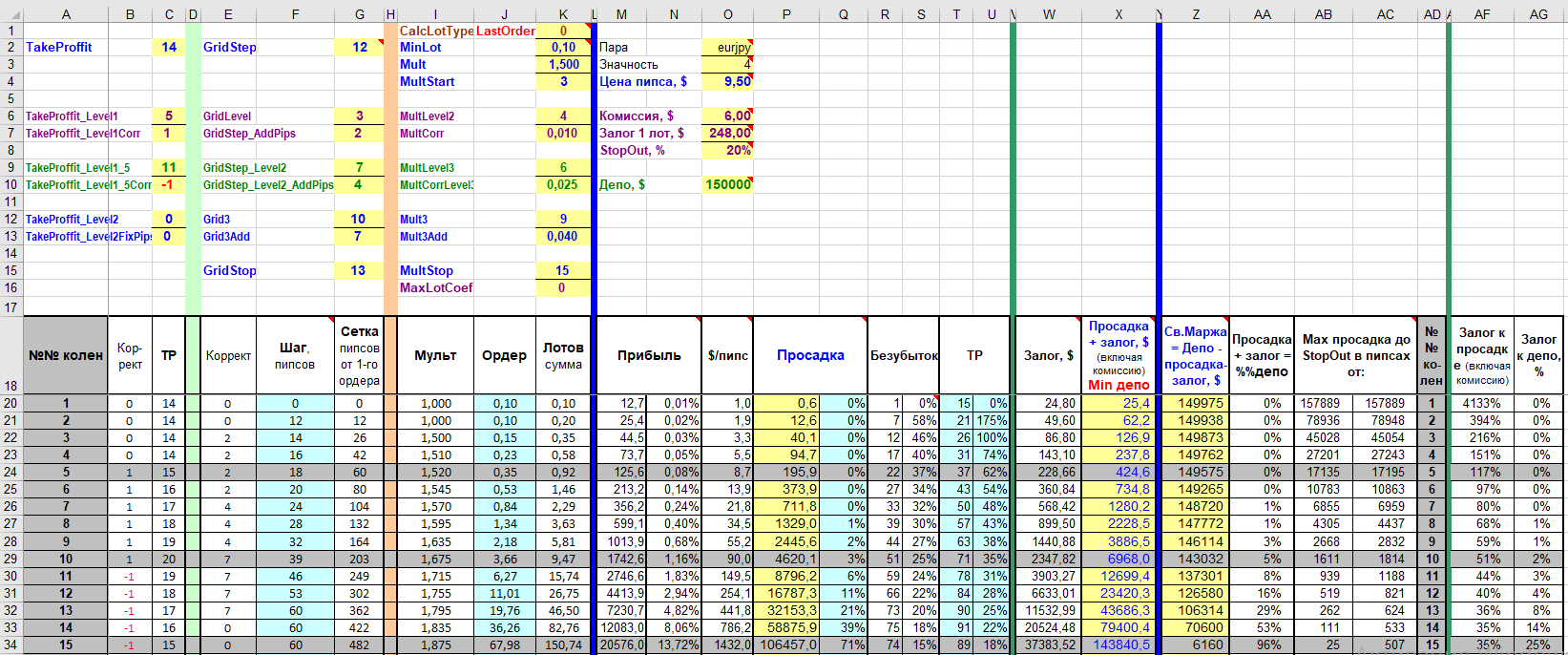Click the MinLot label cell
The height and width of the screenshot is (655, 1568).
coord(435,47)
